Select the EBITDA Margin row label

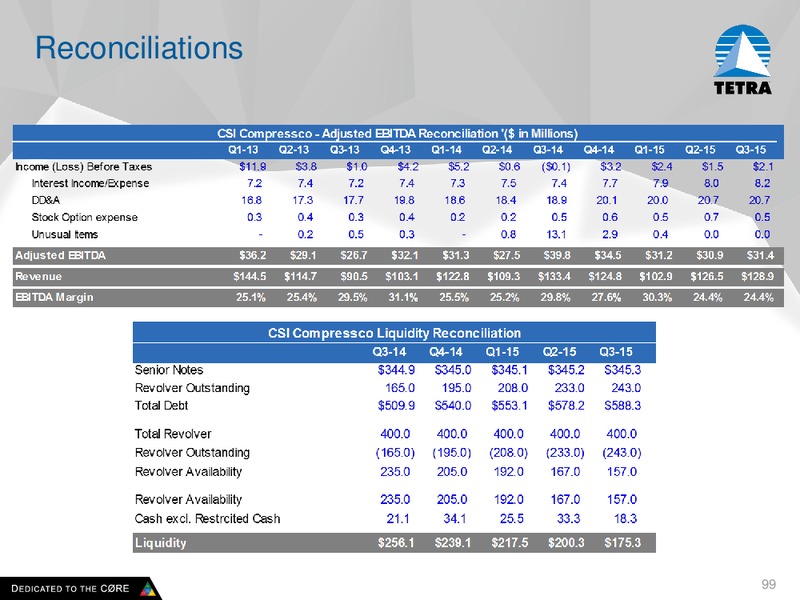[54, 297]
